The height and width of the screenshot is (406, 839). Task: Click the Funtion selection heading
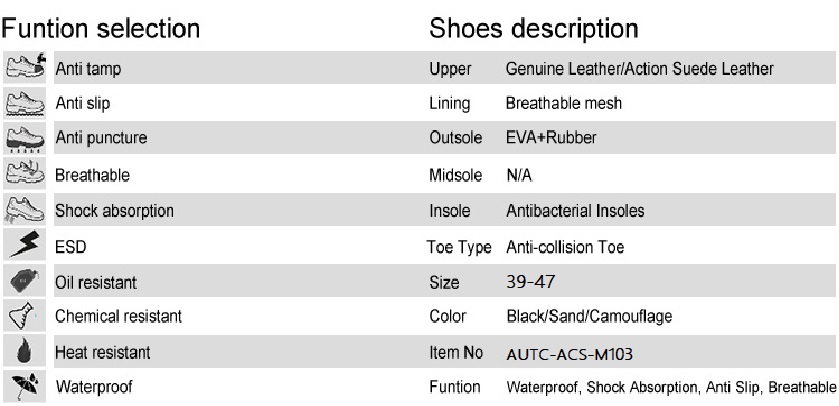(101, 28)
